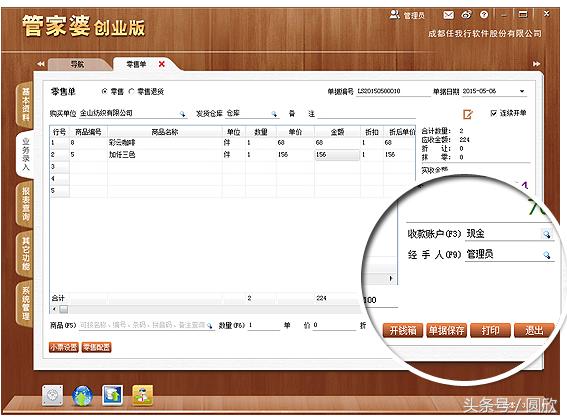Click the scroll right arrow near table
Image resolution: width=567 pixels, height=419 pixels.
click(391, 278)
